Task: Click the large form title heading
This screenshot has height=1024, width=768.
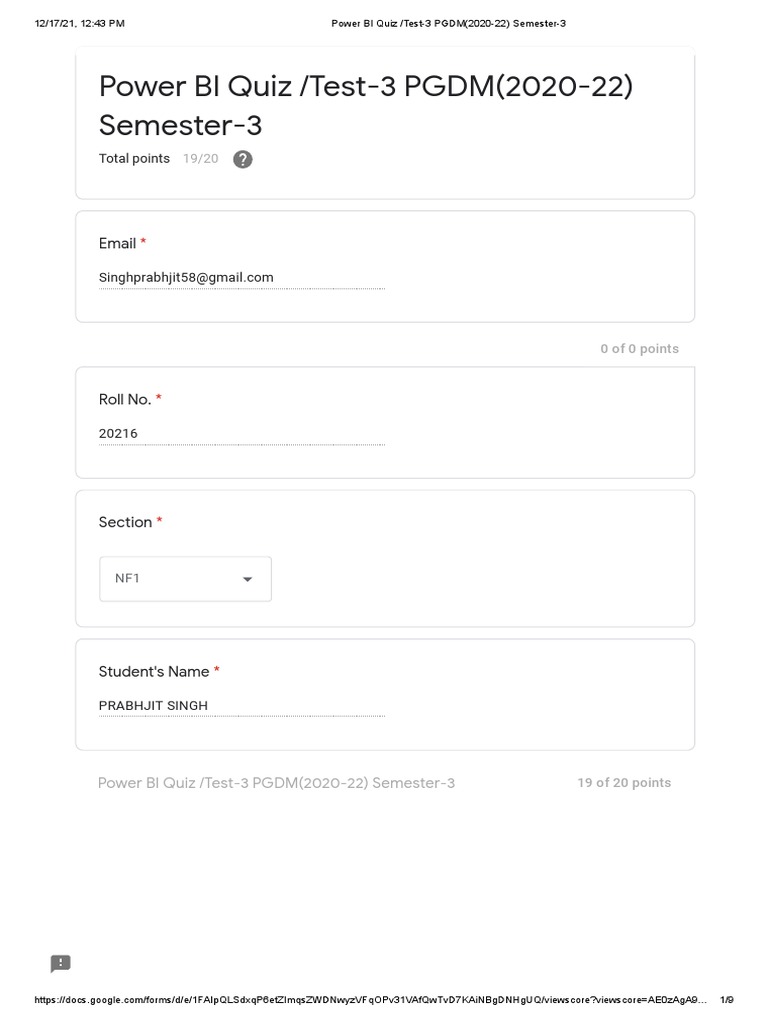Action: click(366, 105)
